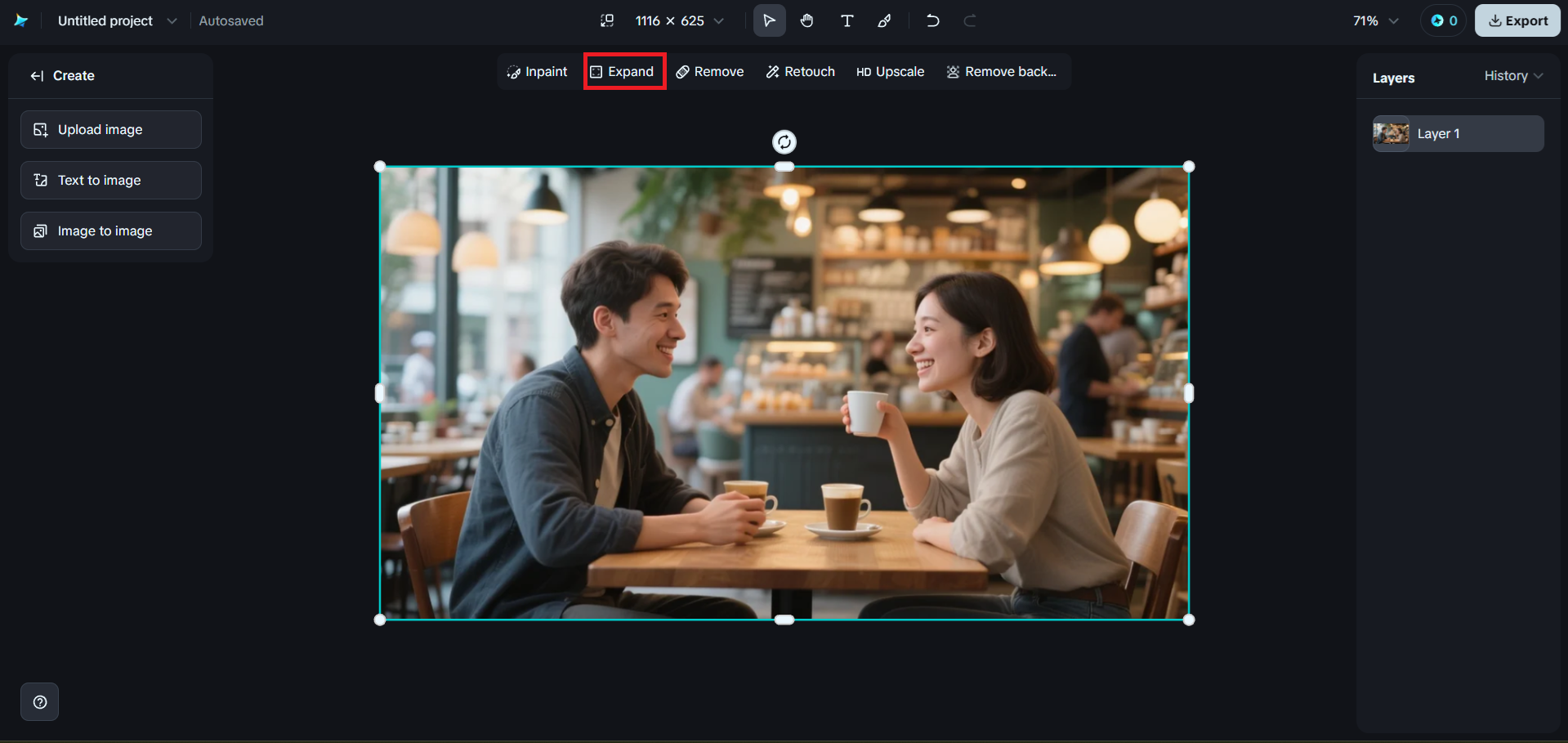1568x743 pixels.
Task: Choose the brush draw tool
Action: pyautogui.click(x=884, y=20)
